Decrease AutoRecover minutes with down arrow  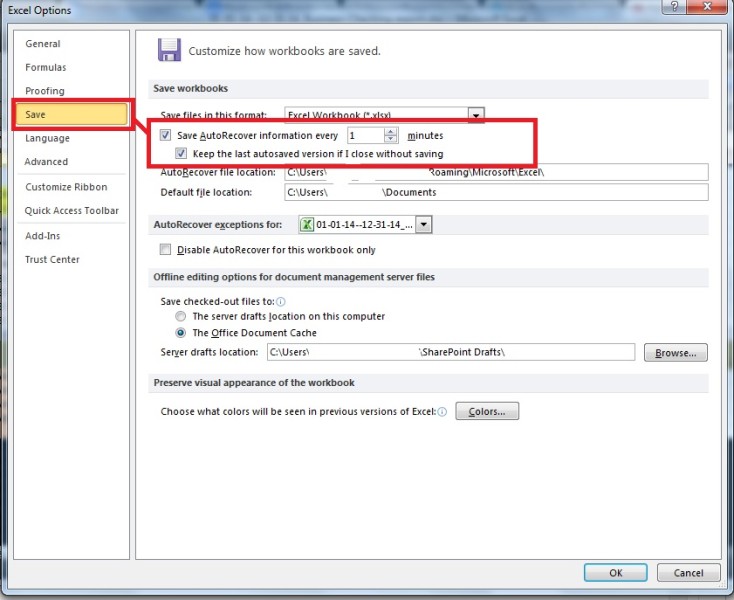390,139
